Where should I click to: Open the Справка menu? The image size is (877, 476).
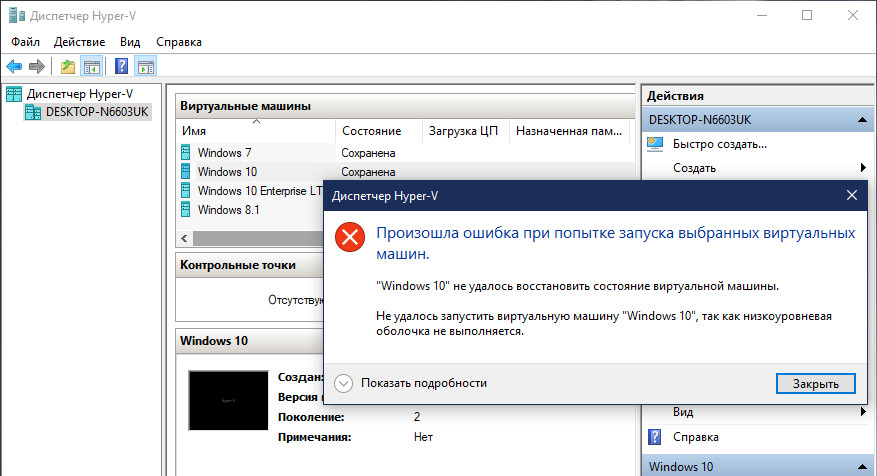[179, 42]
